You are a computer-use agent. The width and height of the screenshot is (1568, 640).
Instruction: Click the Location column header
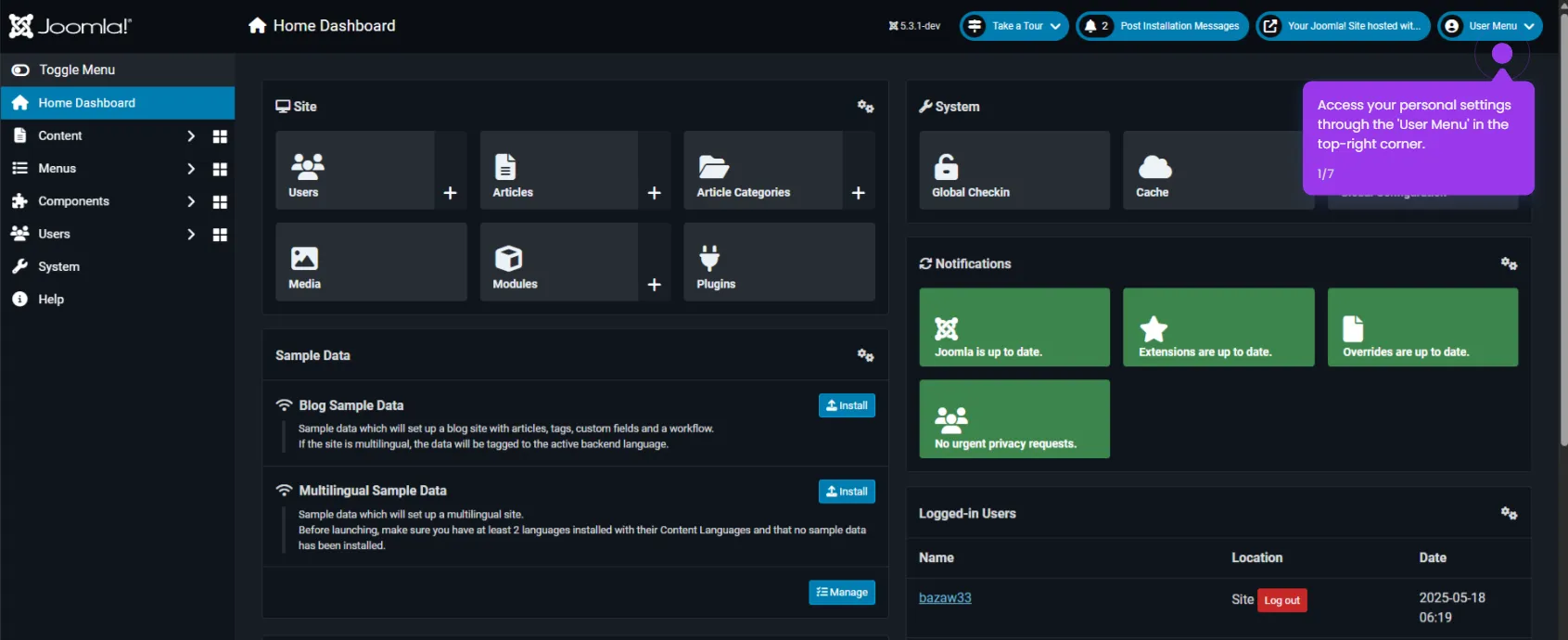[x=1257, y=558]
